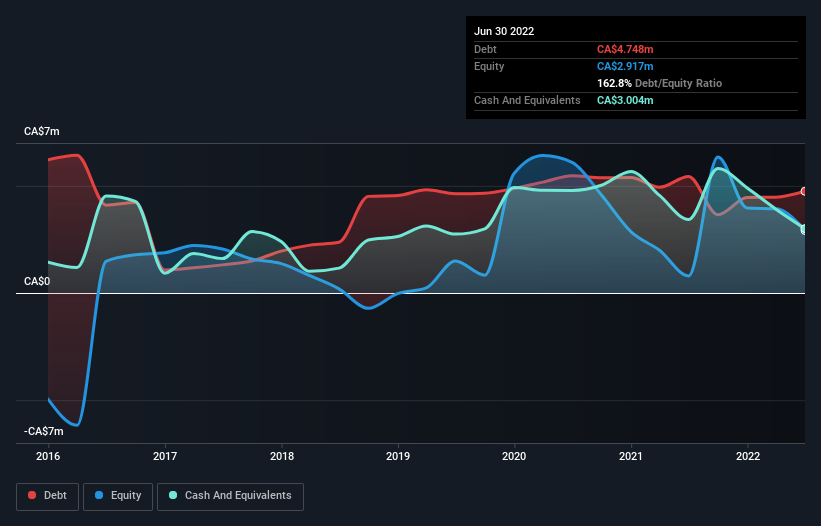Click the Jun 30 2022 tooltip date
The image size is (821, 526).
click(504, 31)
